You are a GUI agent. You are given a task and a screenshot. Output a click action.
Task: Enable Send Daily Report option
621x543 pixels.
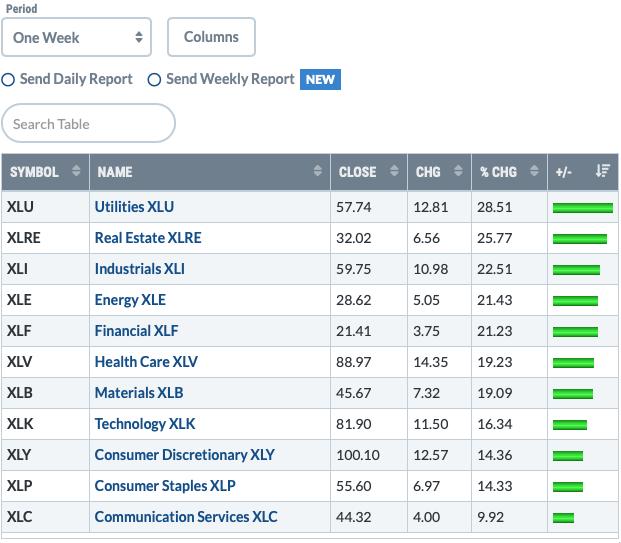point(8,80)
